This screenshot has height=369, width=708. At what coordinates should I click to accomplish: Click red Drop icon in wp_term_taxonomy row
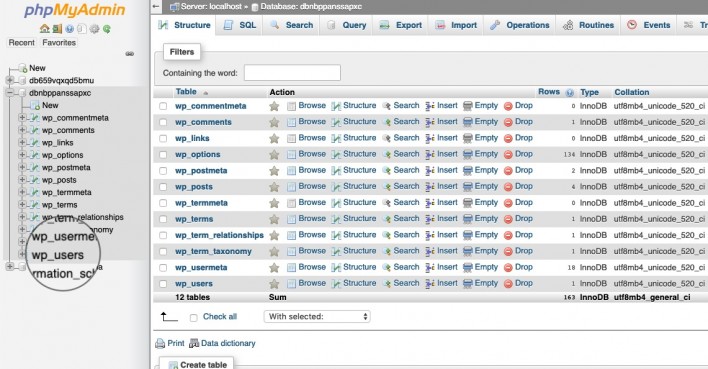508,251
